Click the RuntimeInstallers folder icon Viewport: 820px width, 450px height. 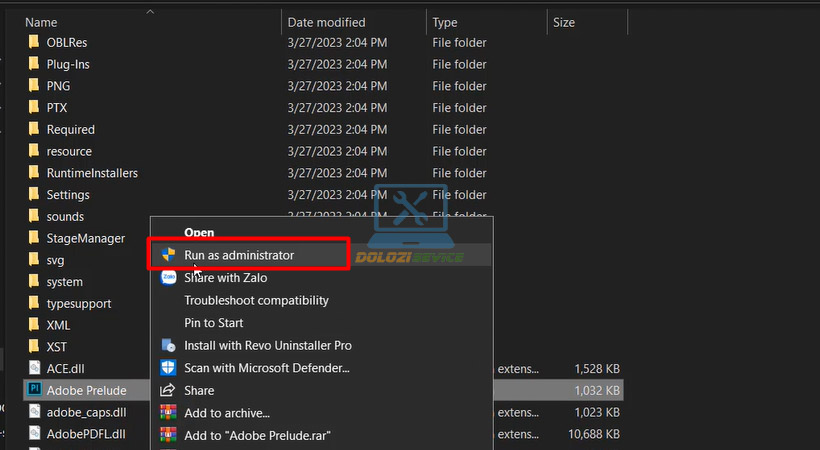33,173
